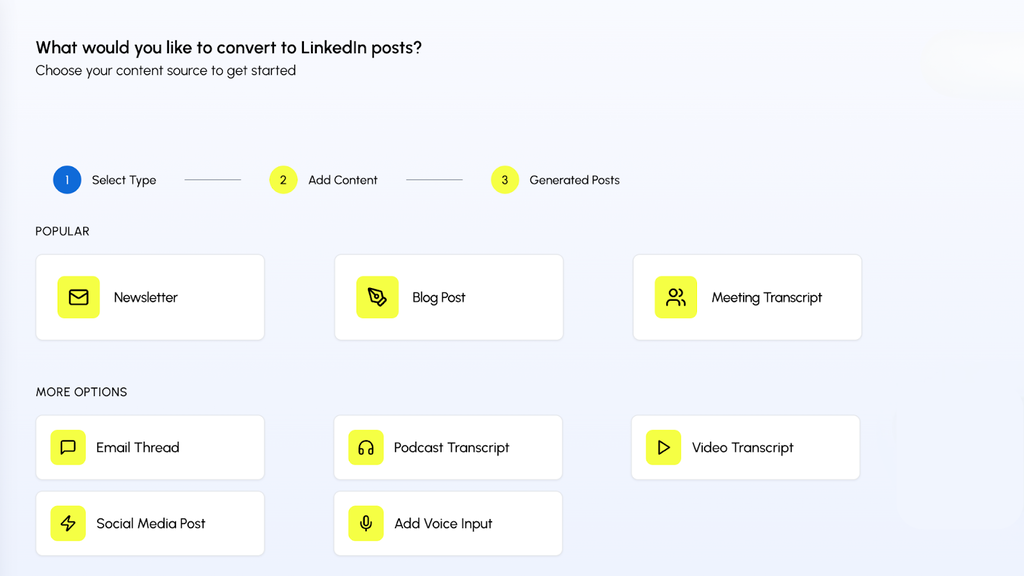This screenshot has width=1024, height=576.
Task: Click step 2 Add Content indicator
Action: coord(283,180)
